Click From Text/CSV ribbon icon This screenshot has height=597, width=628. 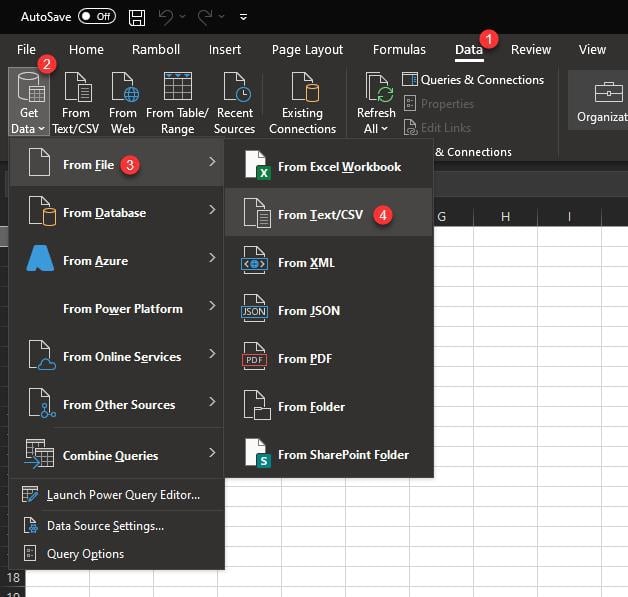coord(76,91)
